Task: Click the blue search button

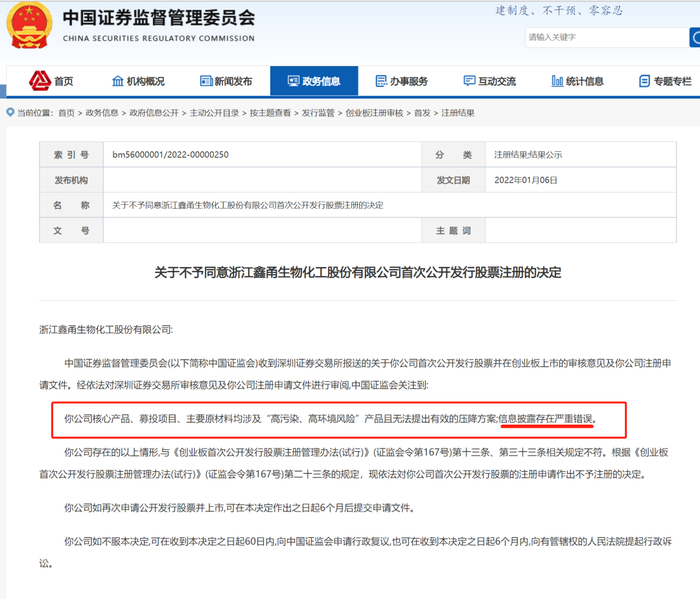Action: 695,37
